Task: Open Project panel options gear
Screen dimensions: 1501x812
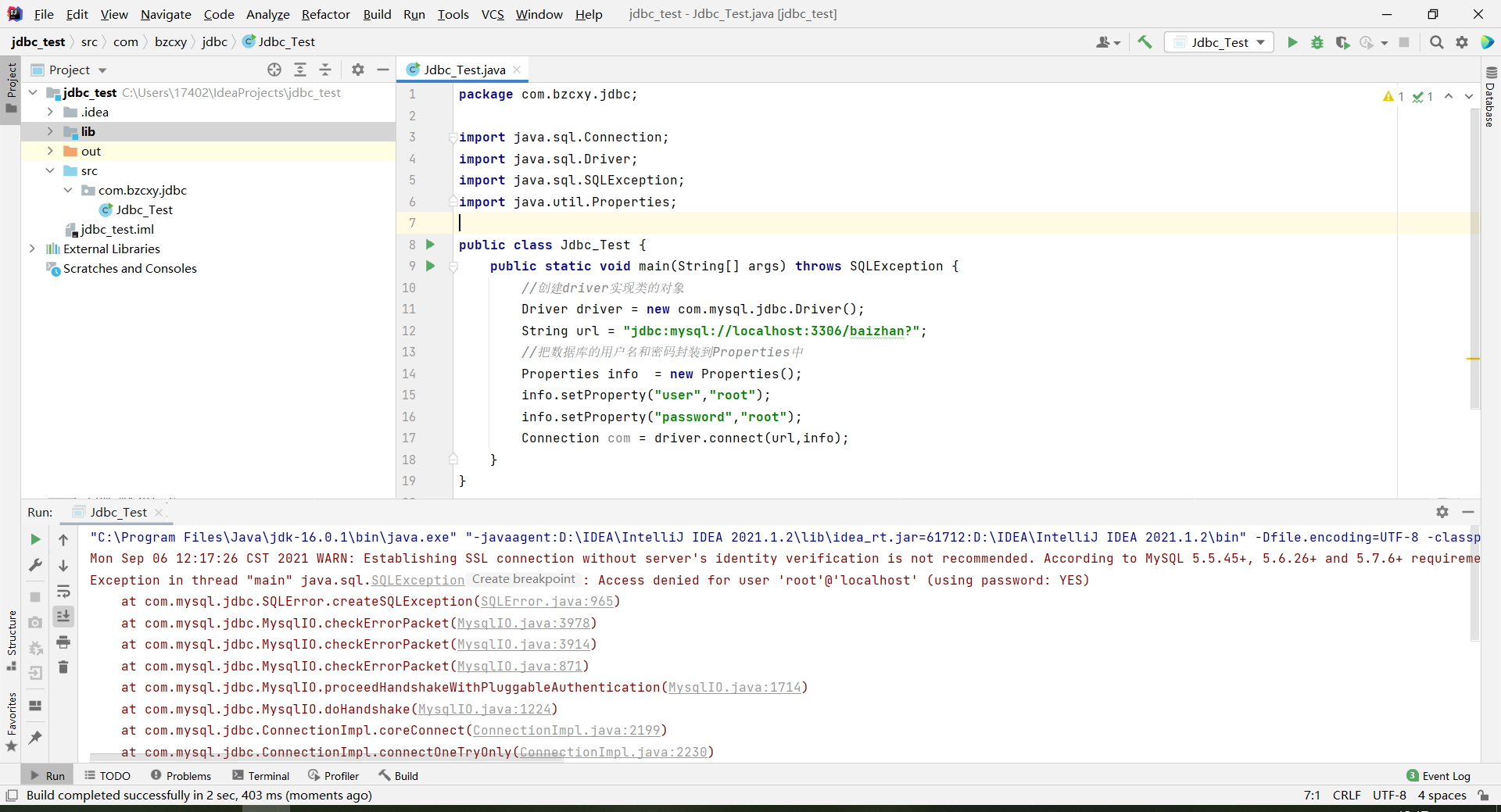Action: tap(358, 70)
